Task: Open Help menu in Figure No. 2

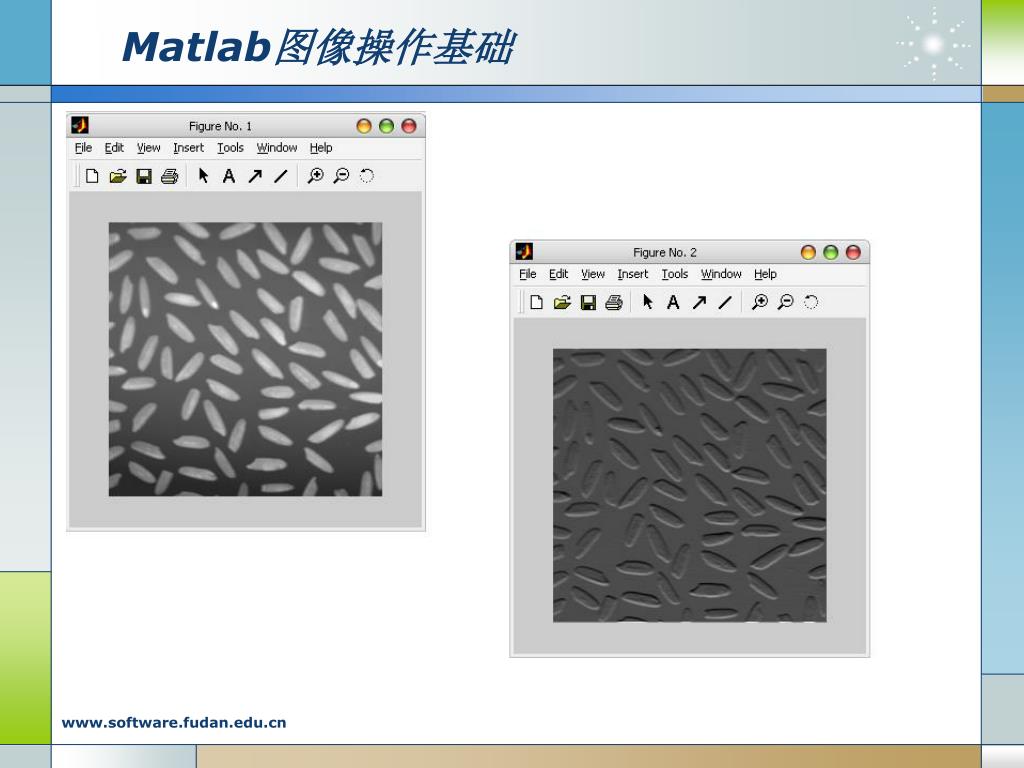Action: point(765,274)
